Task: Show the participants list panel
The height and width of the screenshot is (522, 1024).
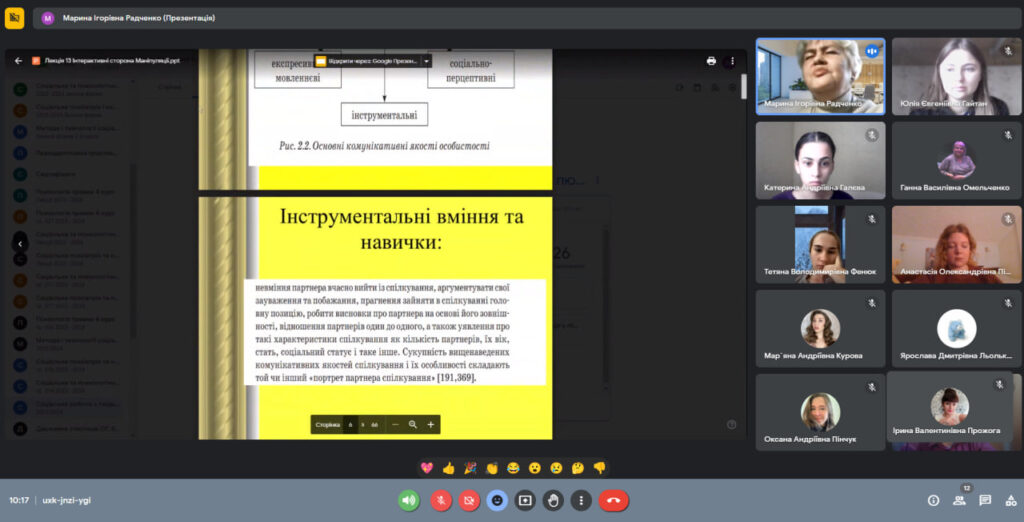Action: [959, 500]
